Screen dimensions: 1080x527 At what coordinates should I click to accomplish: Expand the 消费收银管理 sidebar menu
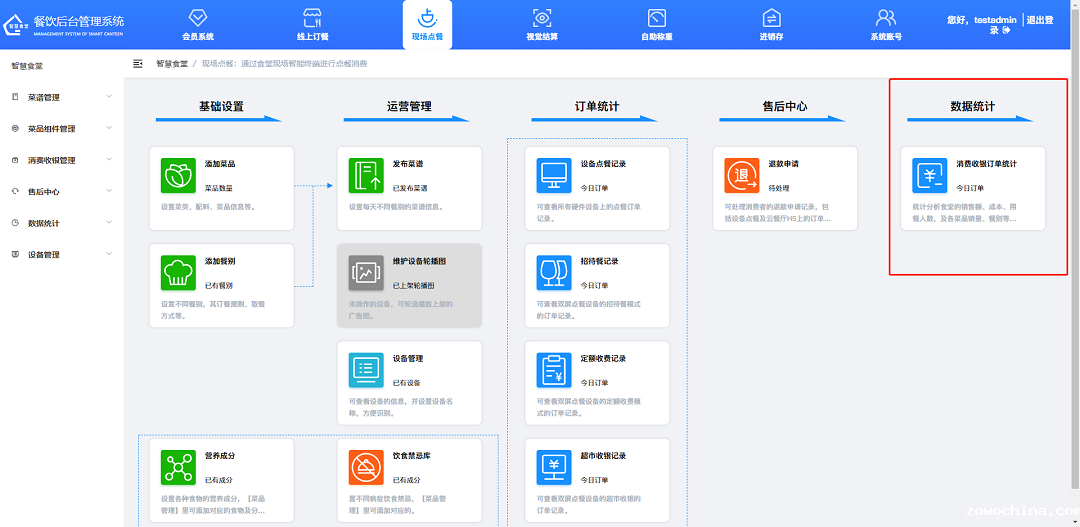60,160
